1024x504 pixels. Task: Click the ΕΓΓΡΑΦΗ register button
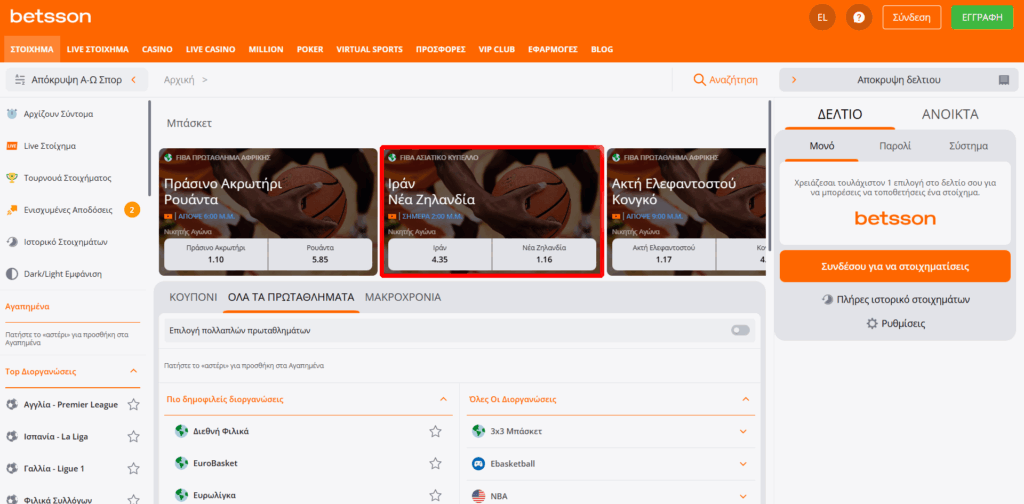[982, 18]
